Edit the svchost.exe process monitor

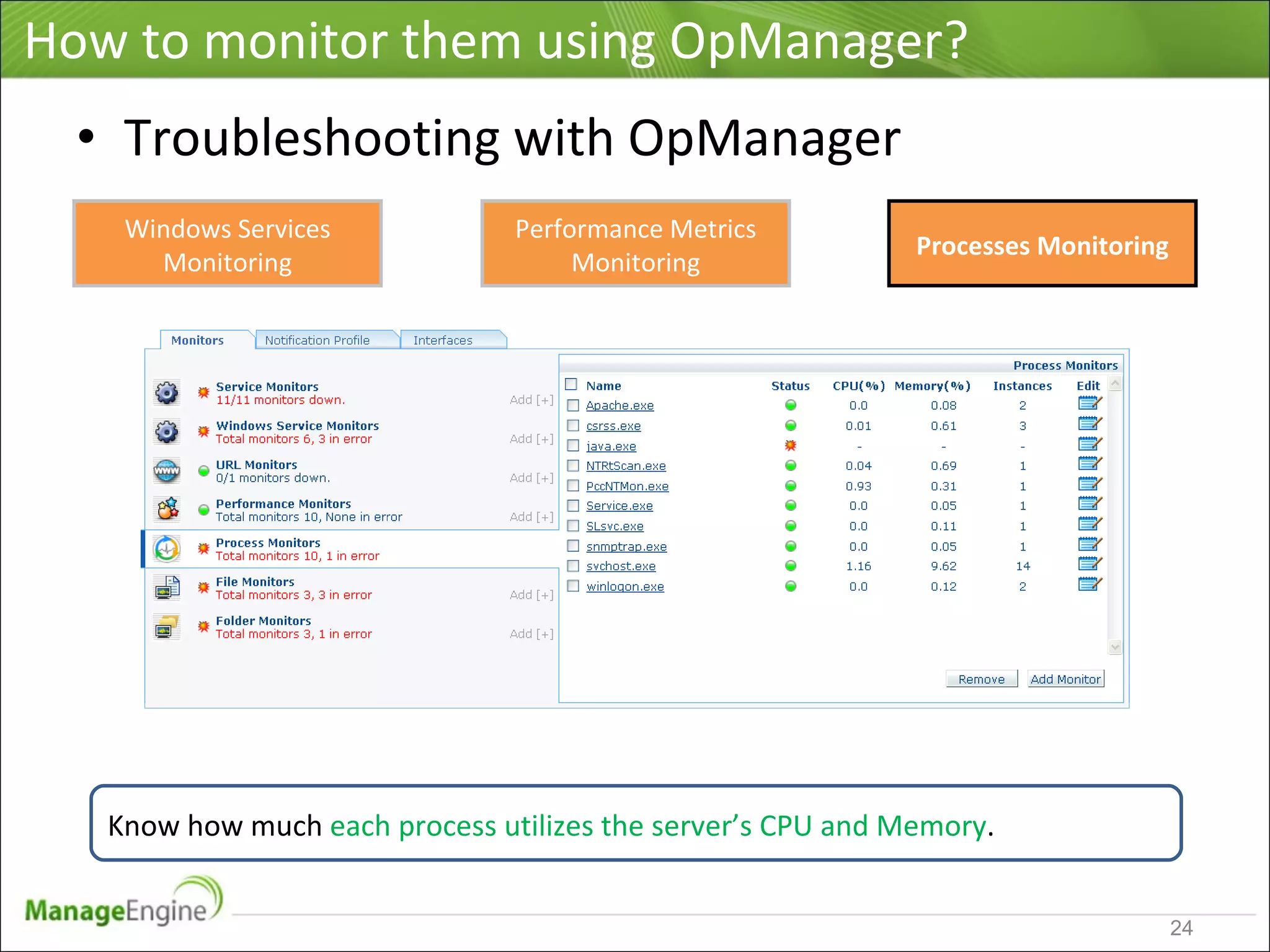(1090, 564)
